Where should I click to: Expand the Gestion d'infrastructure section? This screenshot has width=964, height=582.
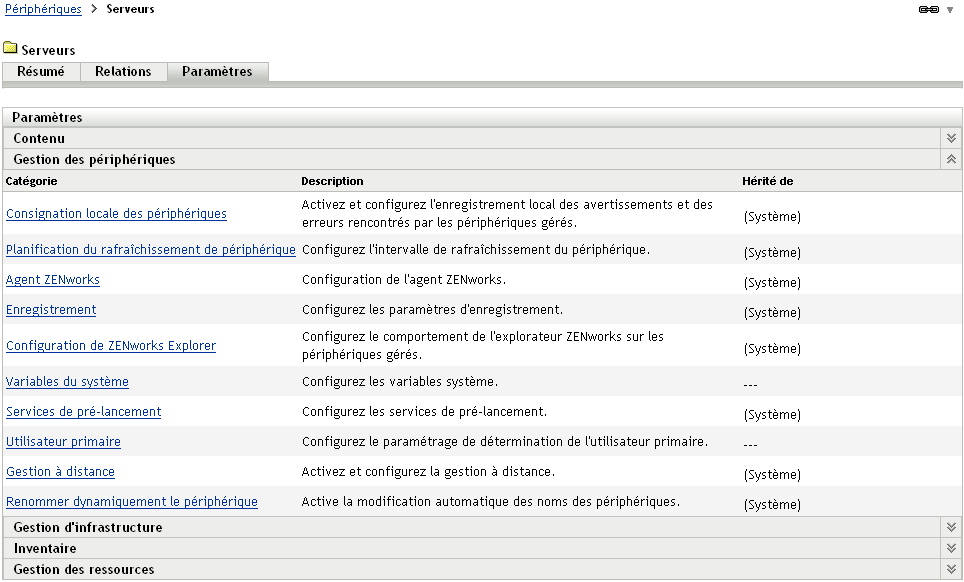950,526
